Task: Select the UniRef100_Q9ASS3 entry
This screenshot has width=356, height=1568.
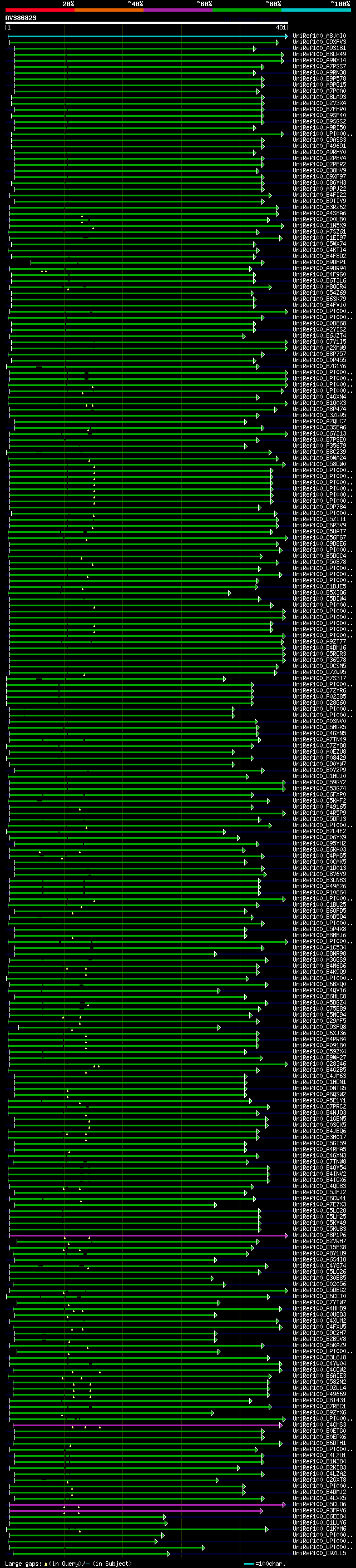Action: [319, 140]
